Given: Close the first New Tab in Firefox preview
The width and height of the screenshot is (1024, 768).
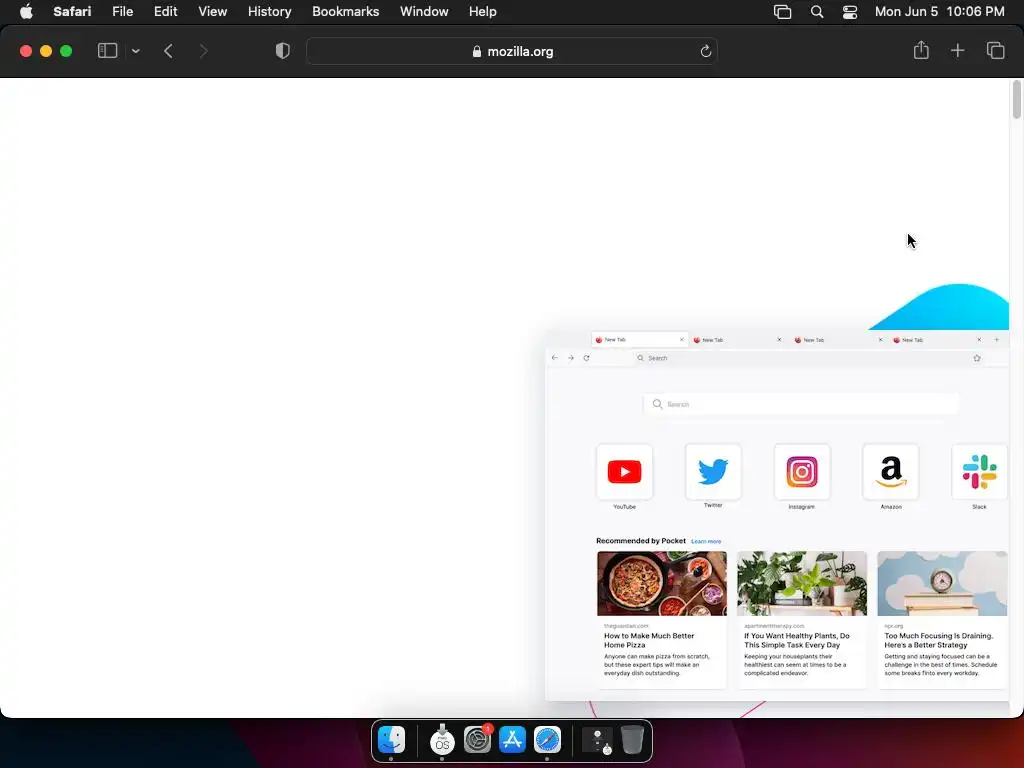Looking at the screenshot, I should [682, 340].
